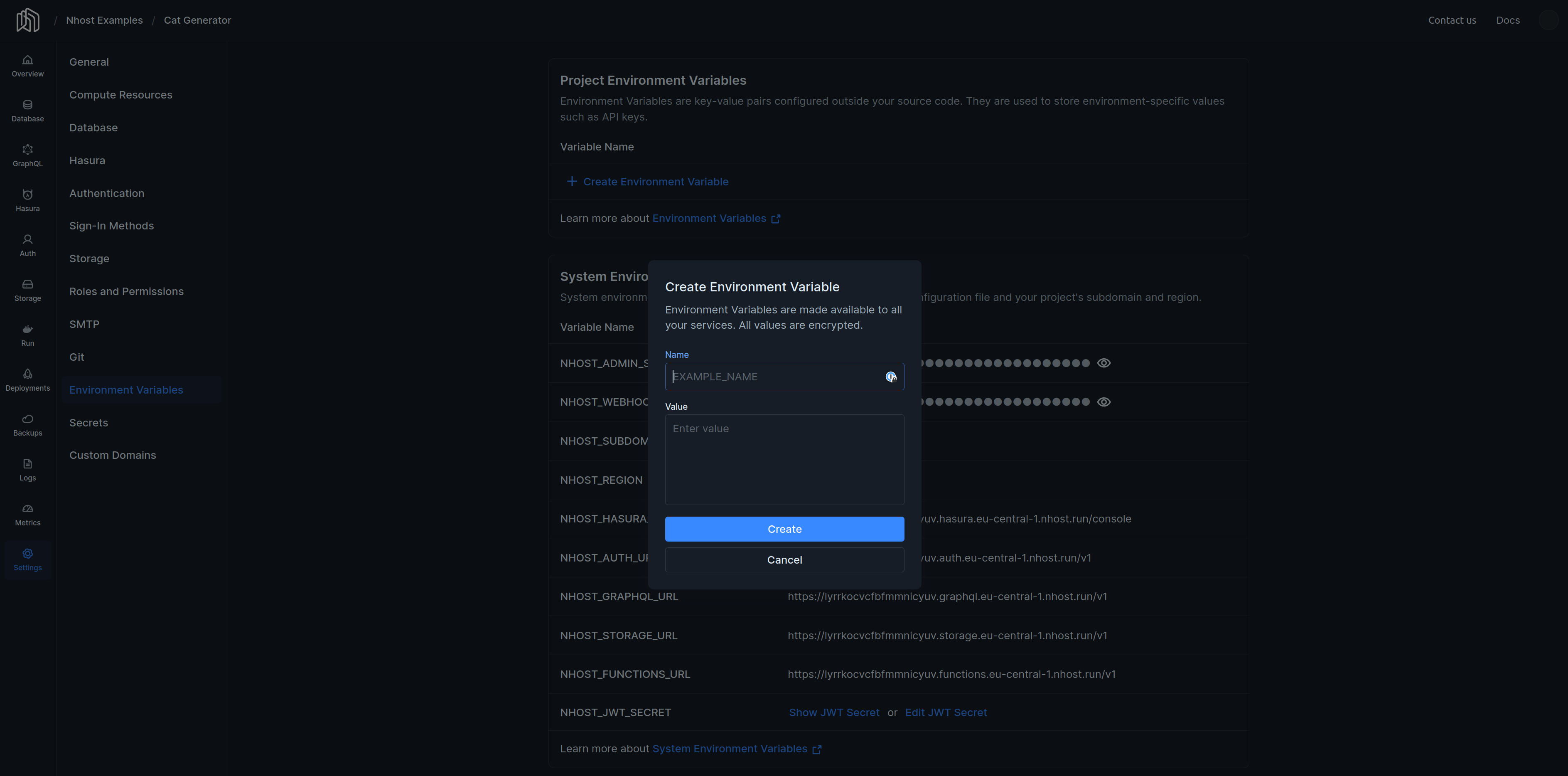Viewport: 1568px width, 776px height.
Task: Show the JWT Secret for NHOST_JWT_SECRET
Action: 834,712
